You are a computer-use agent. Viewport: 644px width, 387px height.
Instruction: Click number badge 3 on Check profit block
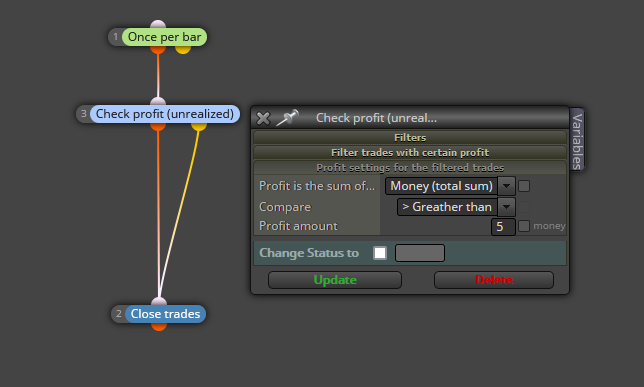click(83, 114)
